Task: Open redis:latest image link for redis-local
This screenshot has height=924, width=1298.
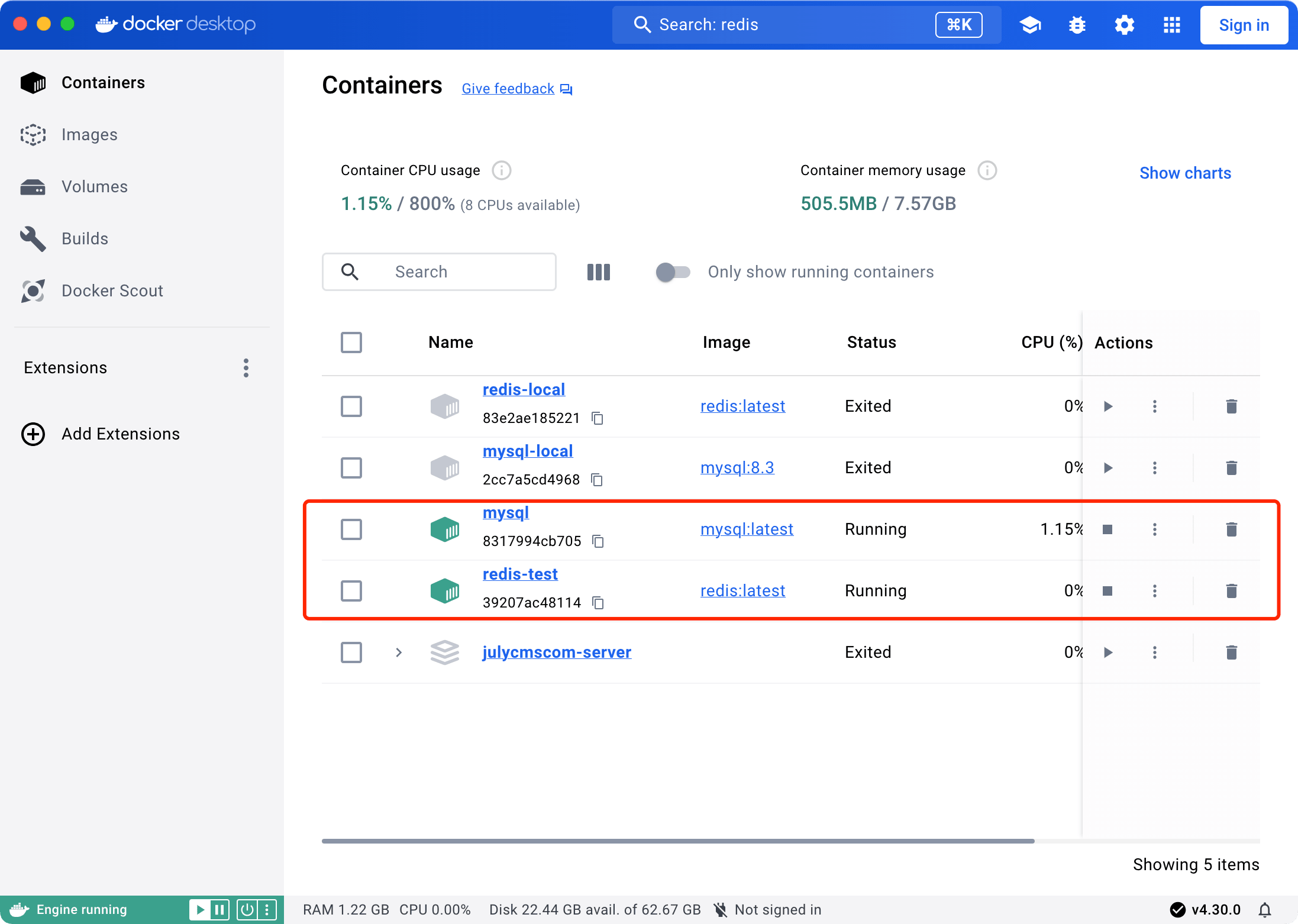Action: coord(742,406)
